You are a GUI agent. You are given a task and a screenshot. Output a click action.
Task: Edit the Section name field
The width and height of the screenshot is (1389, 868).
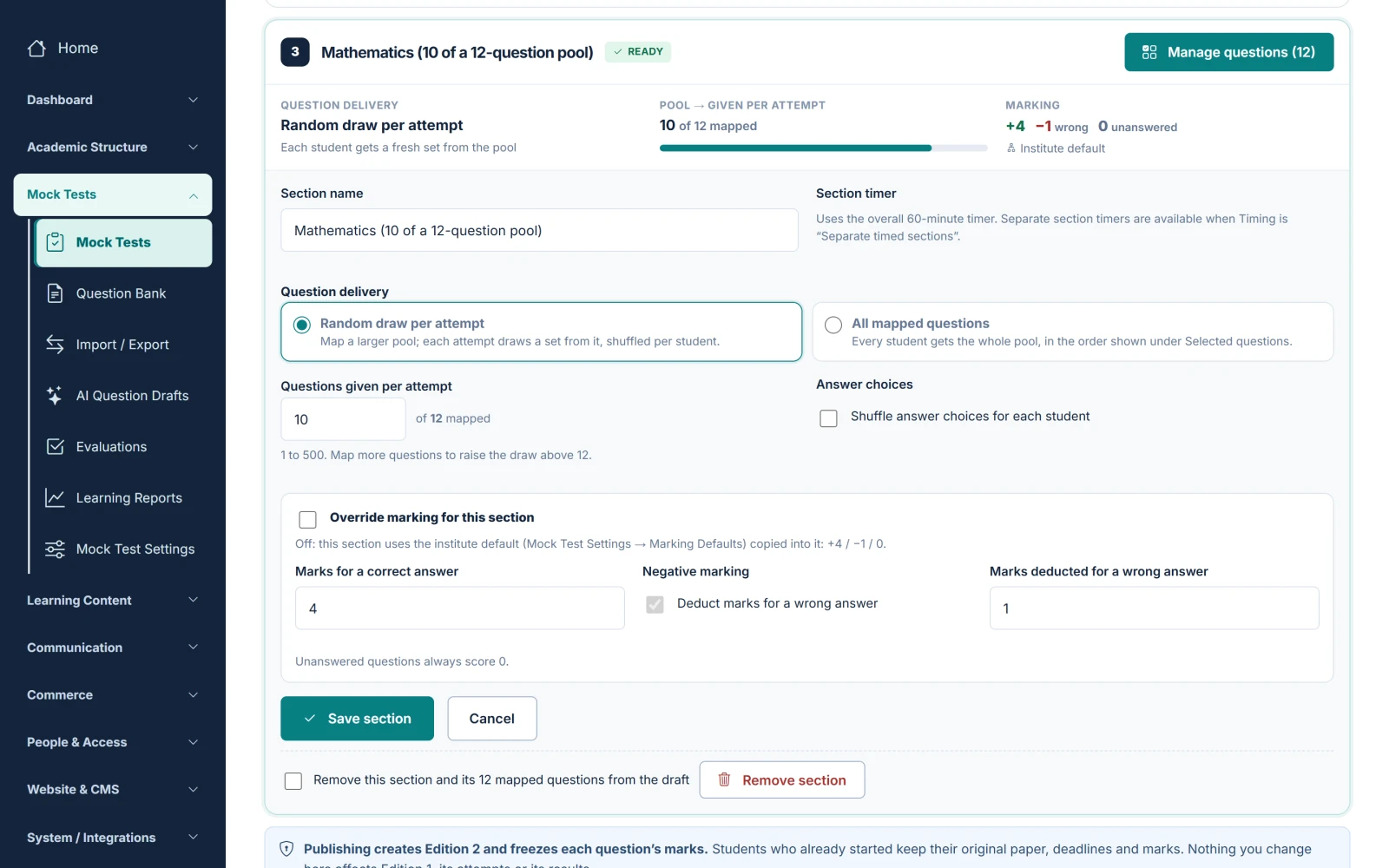[539, 230]
